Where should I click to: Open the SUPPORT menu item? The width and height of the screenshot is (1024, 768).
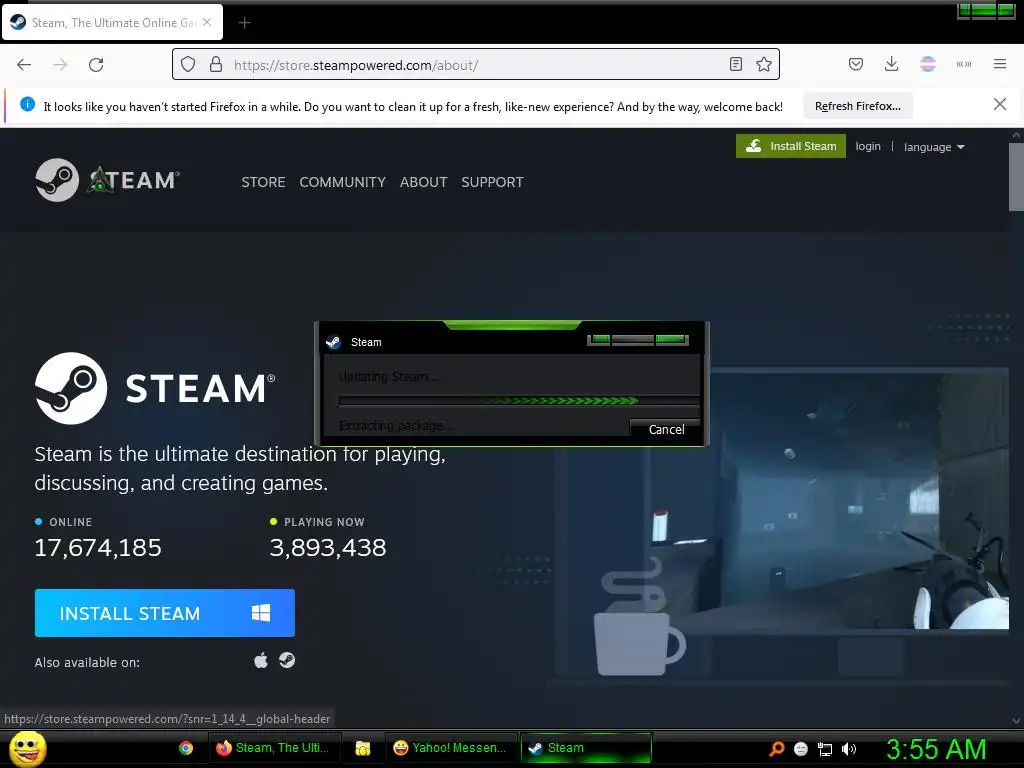pyautogui.click(x=492, y=182)
